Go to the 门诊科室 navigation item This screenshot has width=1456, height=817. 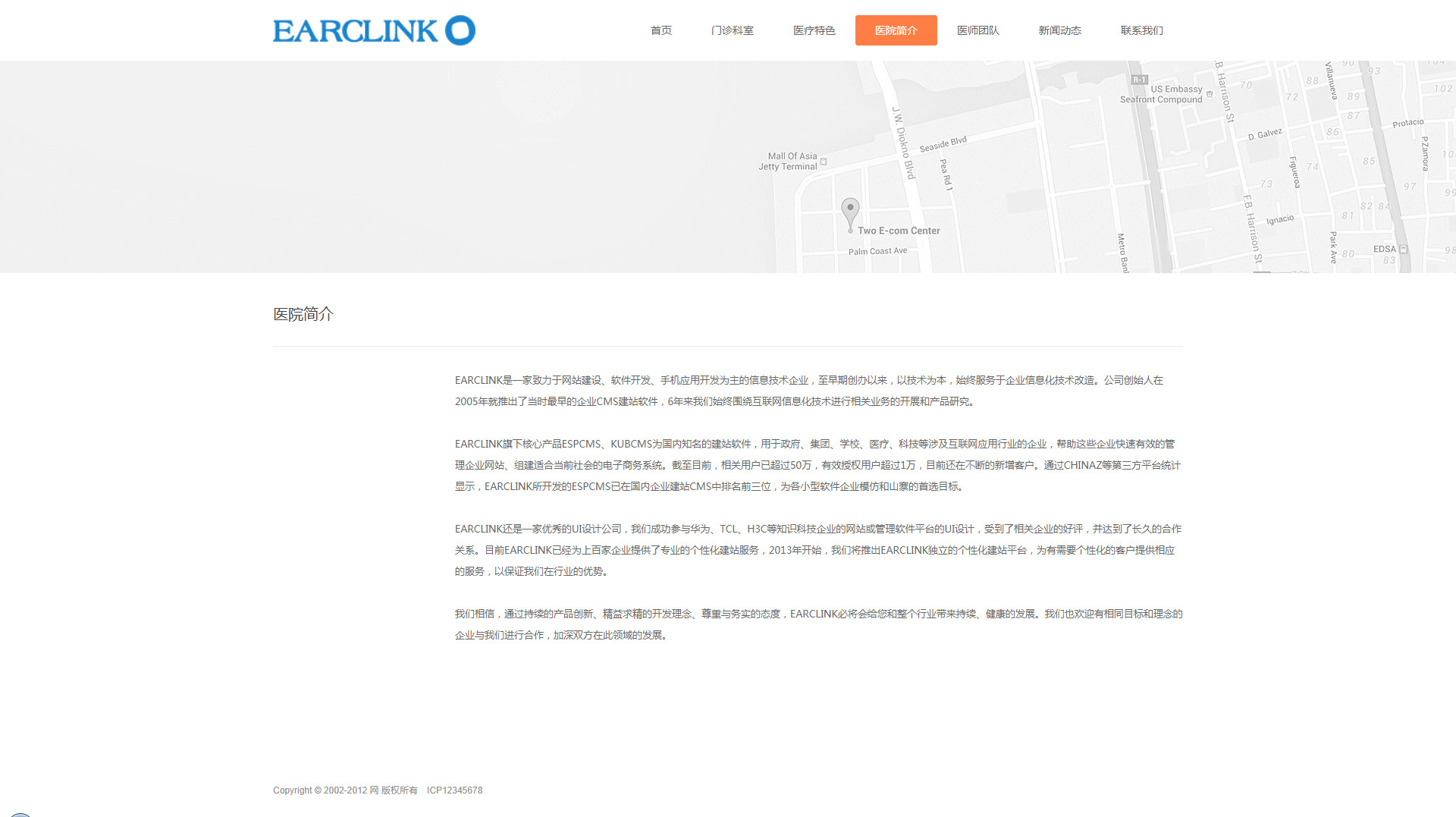pos(732,30)
